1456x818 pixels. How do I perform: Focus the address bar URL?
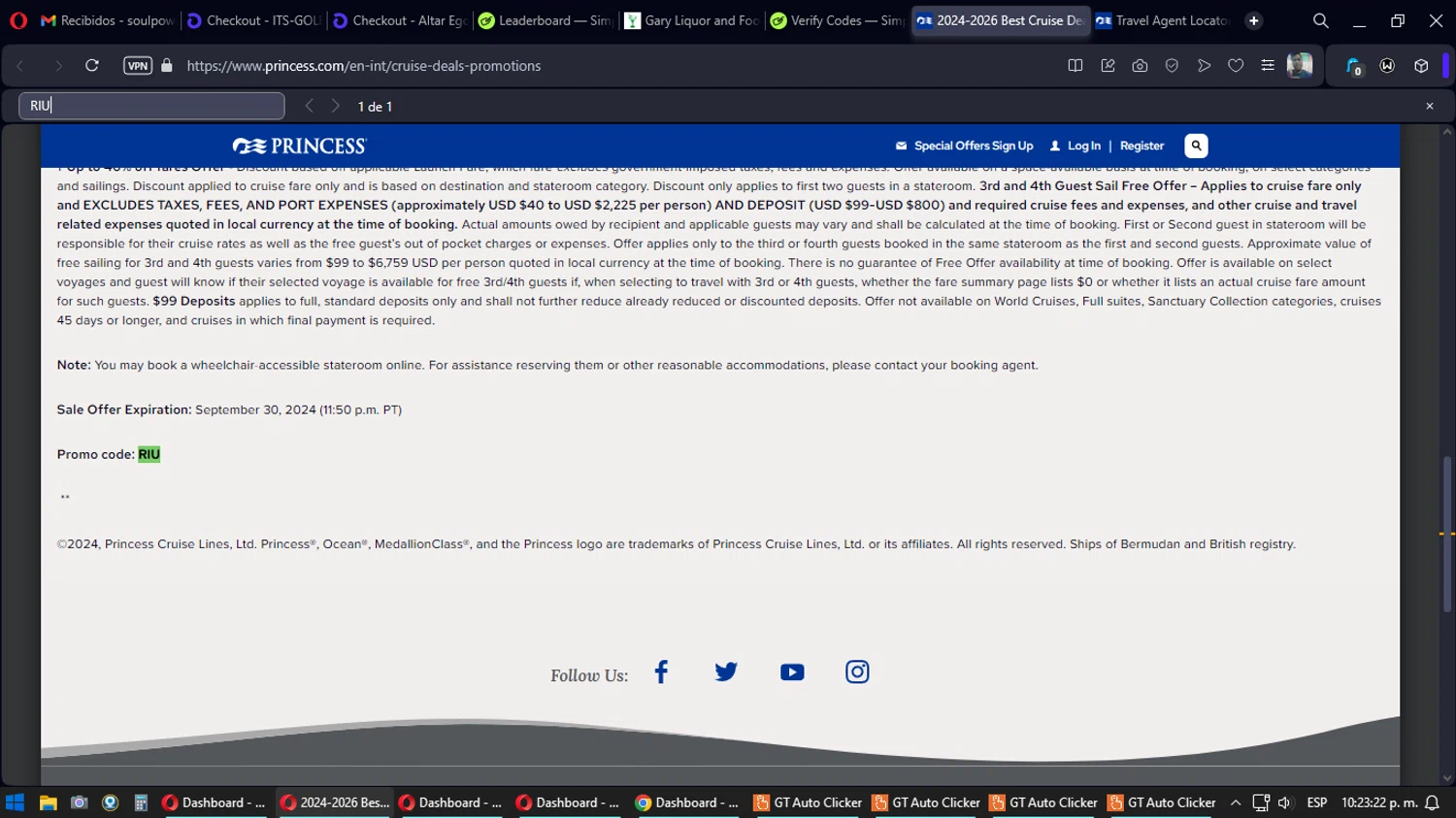click(364, 66)
